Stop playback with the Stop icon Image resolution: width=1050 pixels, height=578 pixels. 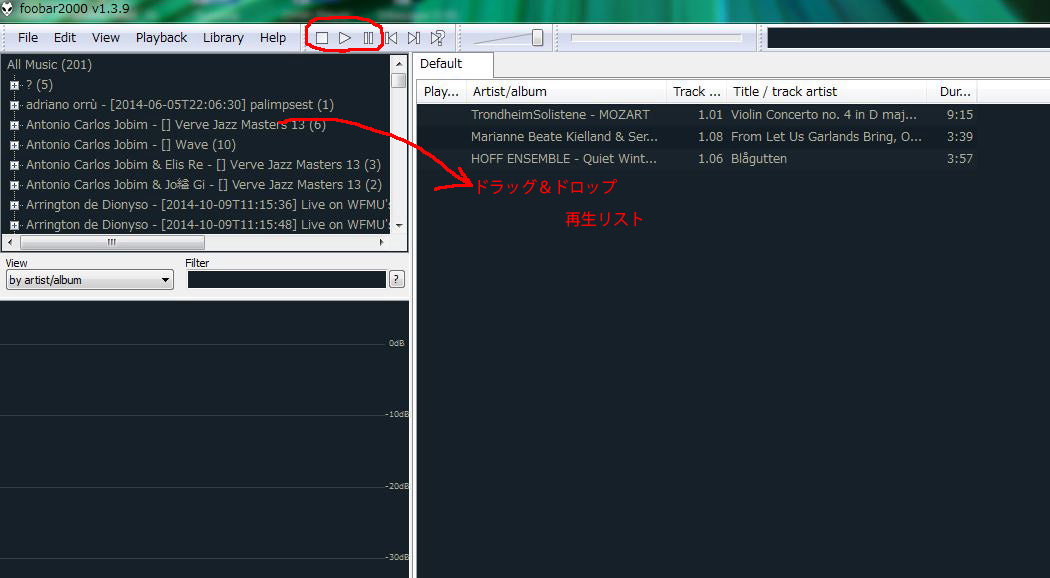point(322,38)
